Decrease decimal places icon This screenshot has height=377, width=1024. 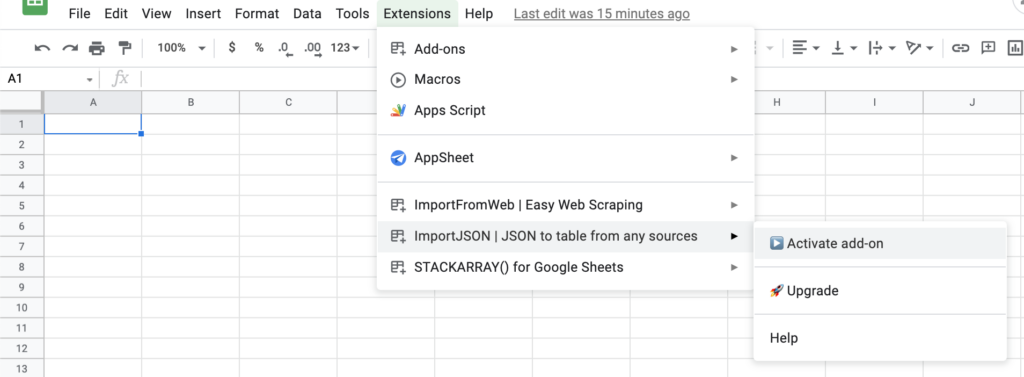click(x=285, y=48)
